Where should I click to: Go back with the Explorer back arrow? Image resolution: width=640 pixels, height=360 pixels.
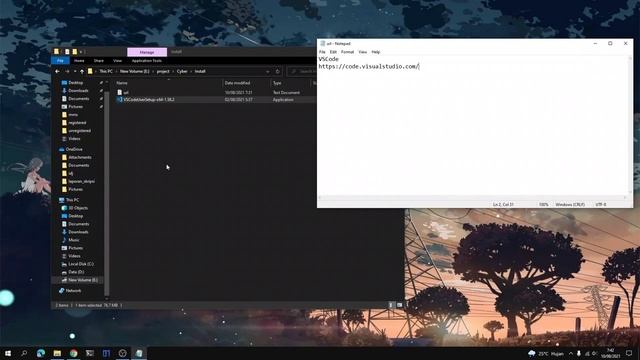click(x=57, y=71)
